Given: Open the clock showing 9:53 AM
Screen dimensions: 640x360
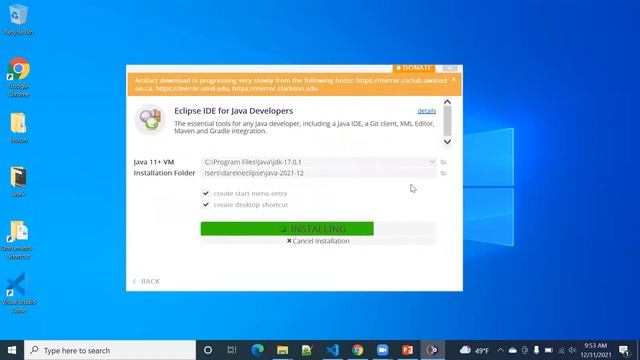Looking at the screenshot, I should click(x=596, y=350).
